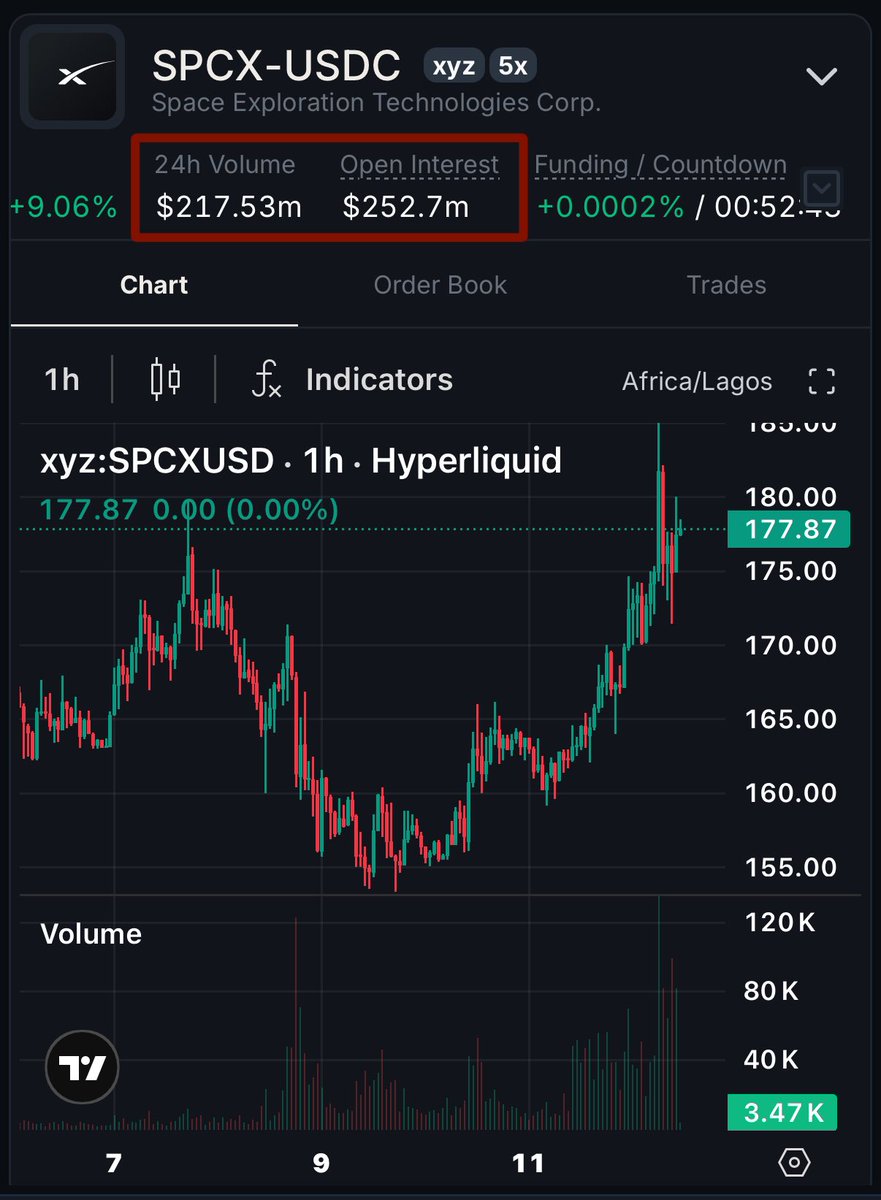
Task: Click the 165.00 price axis label
Action: tap(791, 719)
